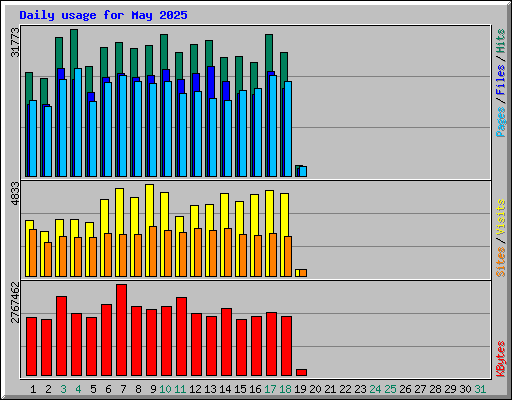Click the orange Sites legend label
Viewport: 512px width, 400px height.
[x=500, y=262]
